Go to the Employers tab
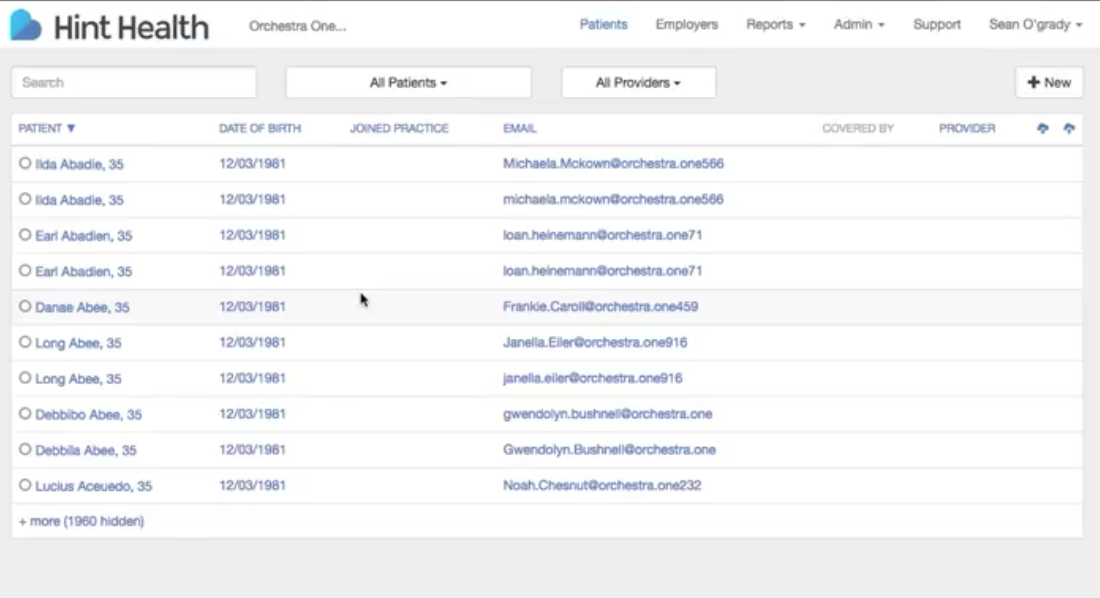This screenshot has width=1100, height=598. pyautogui.click(x=687, y=25)
